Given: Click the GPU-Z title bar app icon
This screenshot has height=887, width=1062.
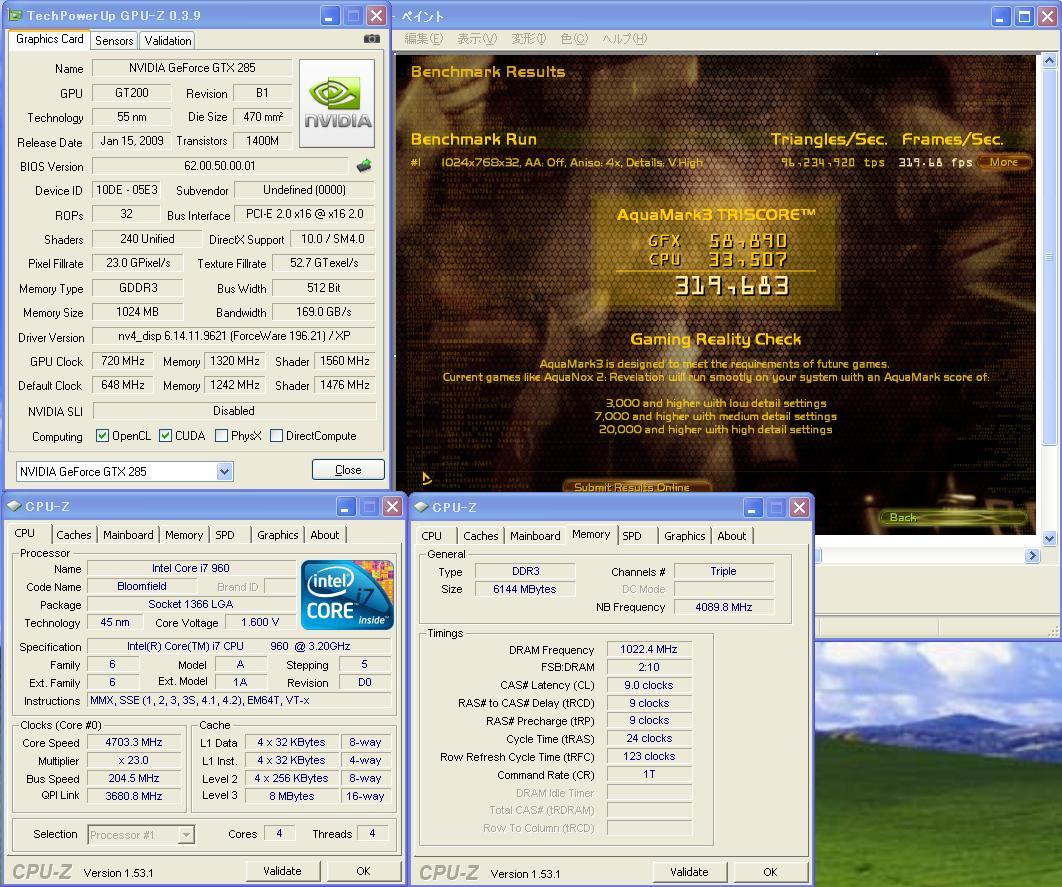Looking at the screenshot, I should pyautogui.click(x=16, y=15).
